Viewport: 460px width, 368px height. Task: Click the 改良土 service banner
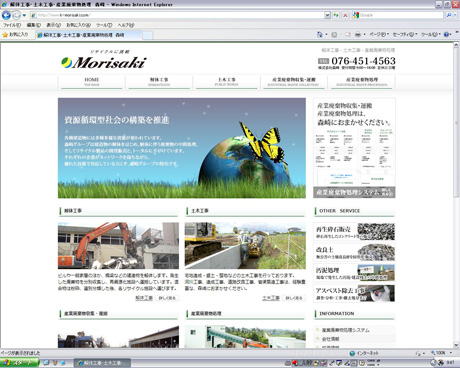coord(354,252)
